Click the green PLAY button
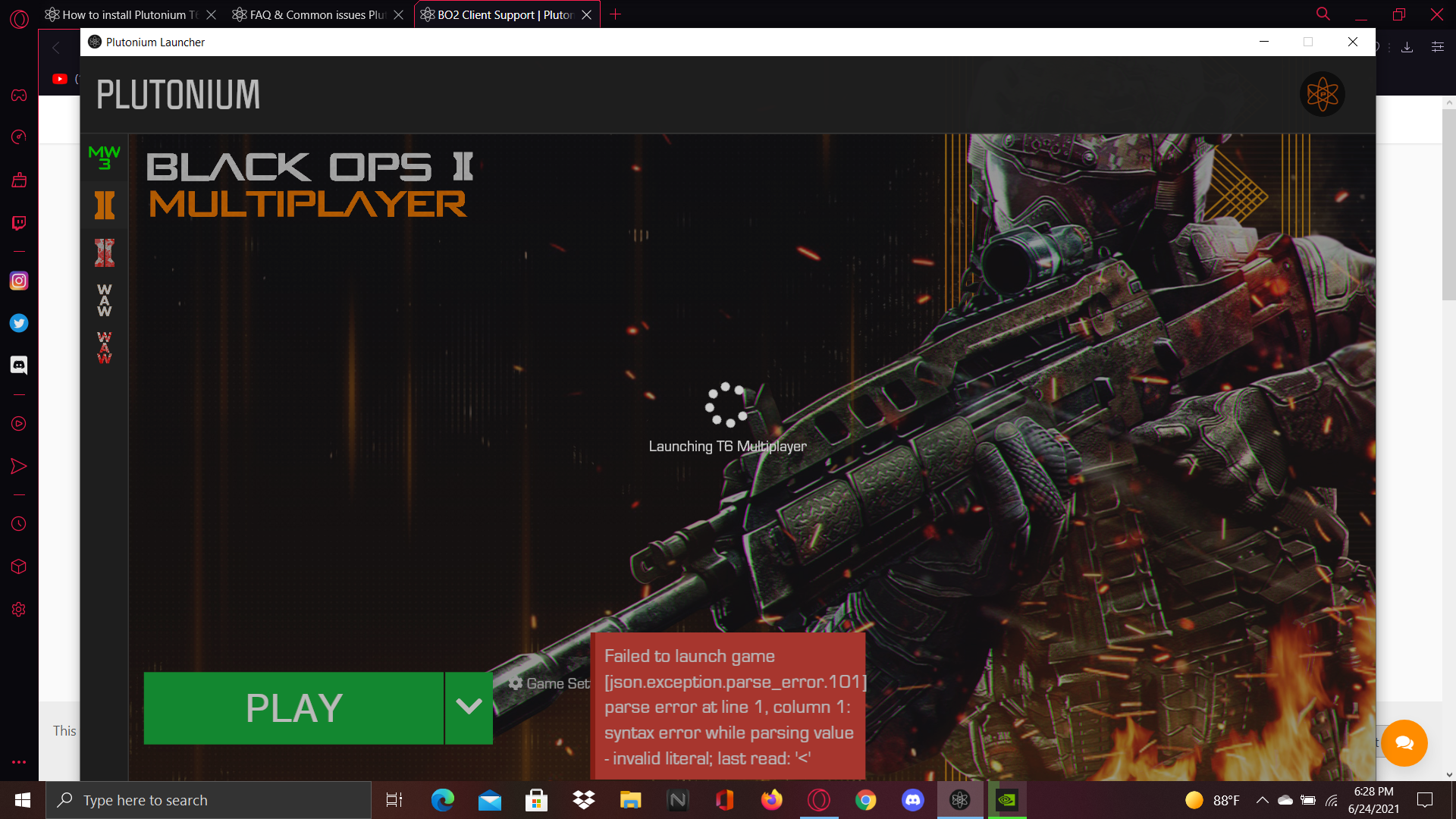 [x=293, y=708]
